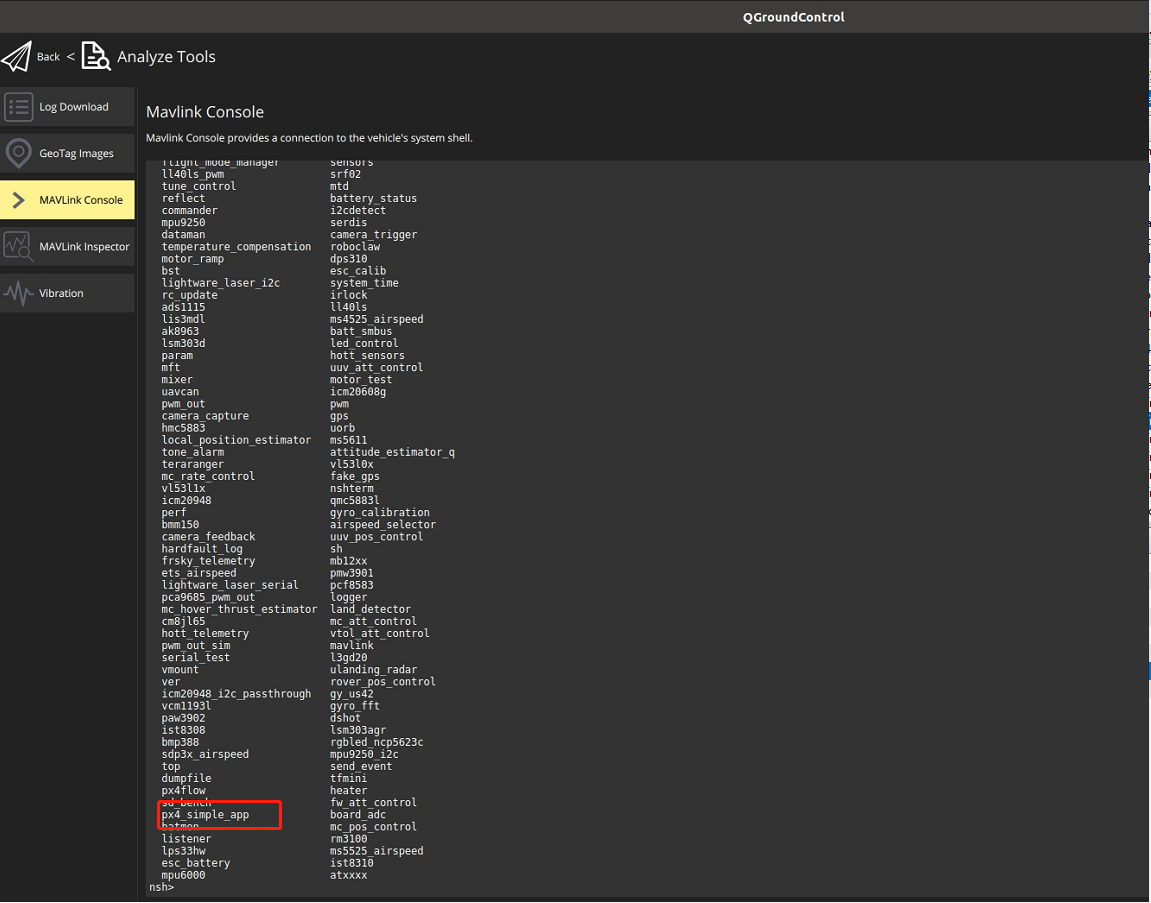Click the fw_att_control entry
Image resolution: width=1151 pixels, height=903 pixels.
[374, 803]
